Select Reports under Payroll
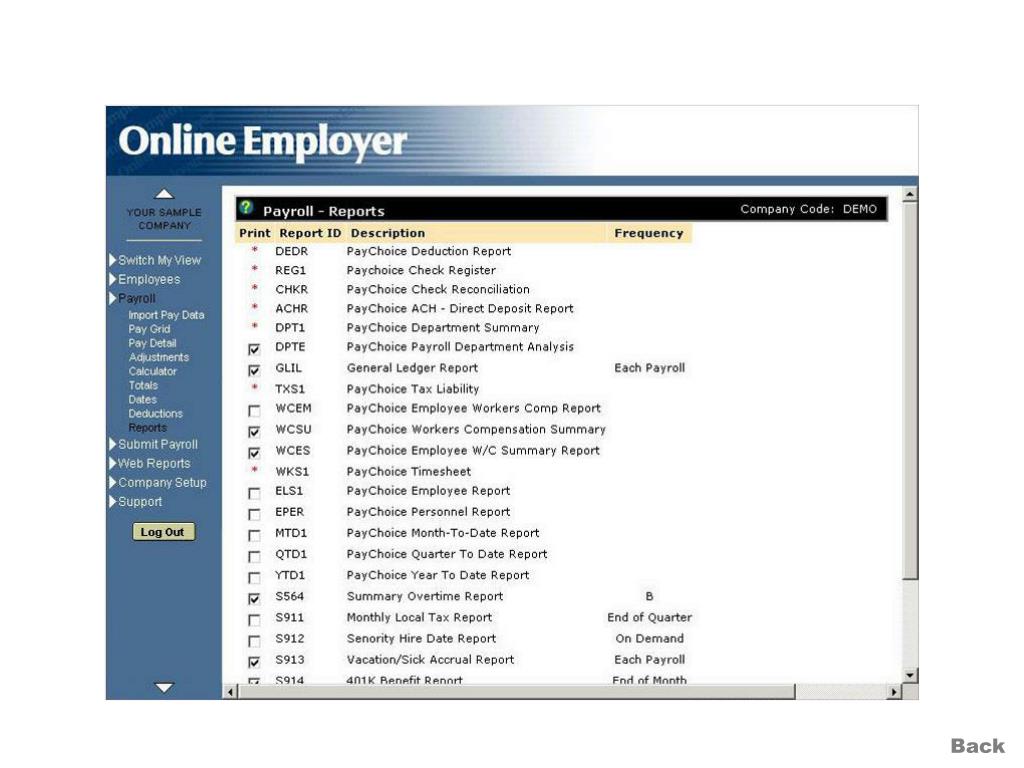 point(148,428)
